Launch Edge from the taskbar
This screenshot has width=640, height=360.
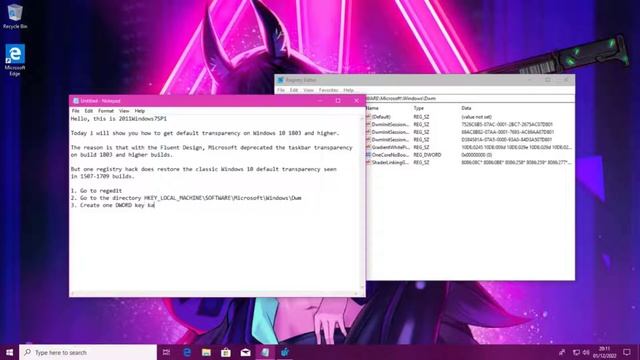(x=187, y=352)
